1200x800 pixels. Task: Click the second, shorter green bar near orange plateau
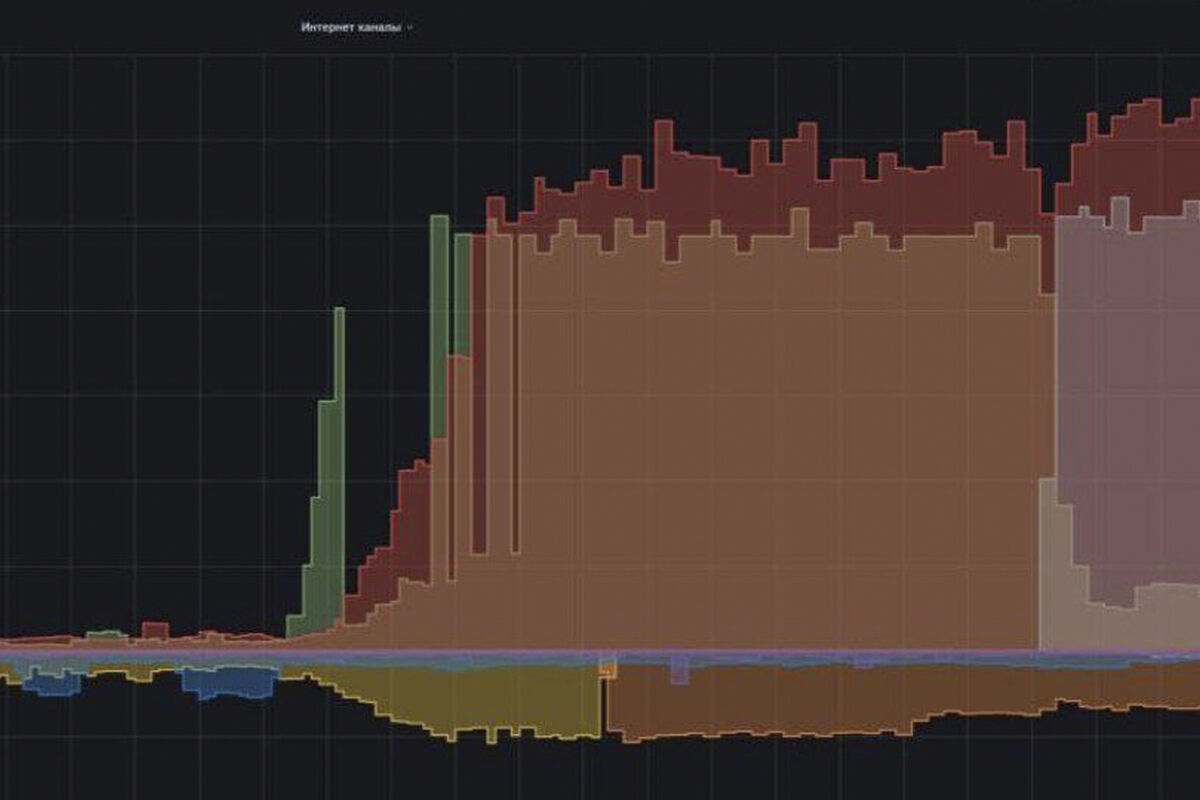click(x=462, y=294)
